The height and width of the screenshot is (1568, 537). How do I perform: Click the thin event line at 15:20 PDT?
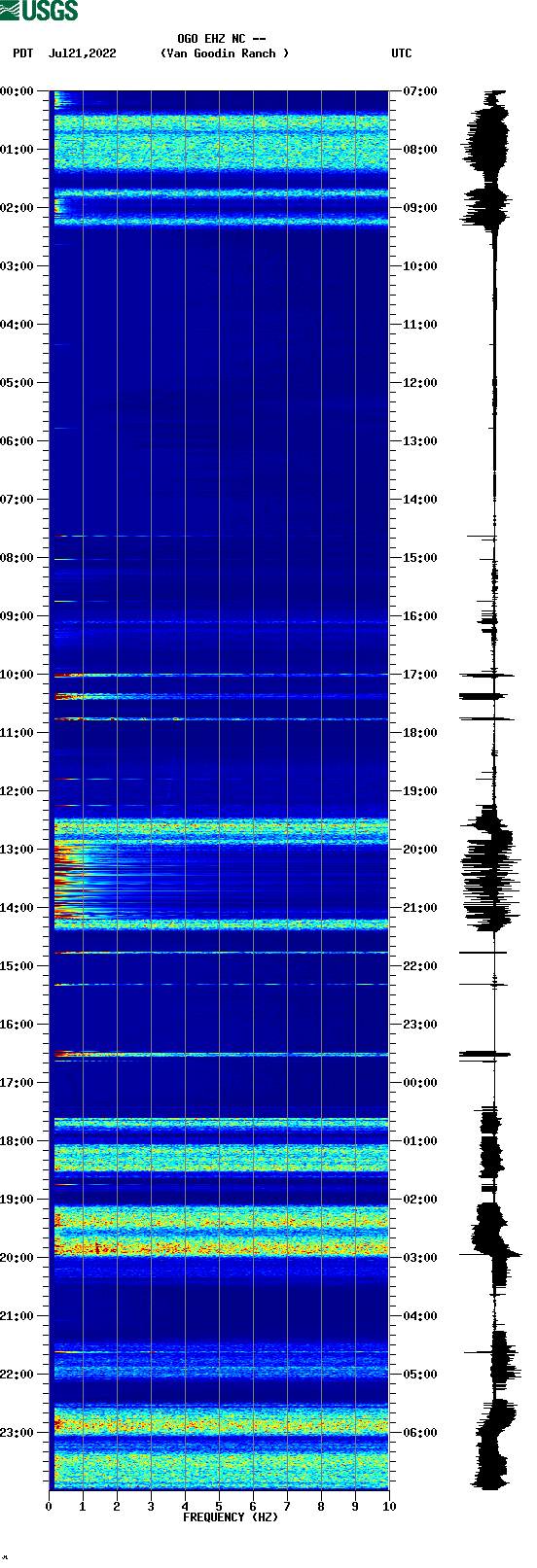tap(221, 985)
